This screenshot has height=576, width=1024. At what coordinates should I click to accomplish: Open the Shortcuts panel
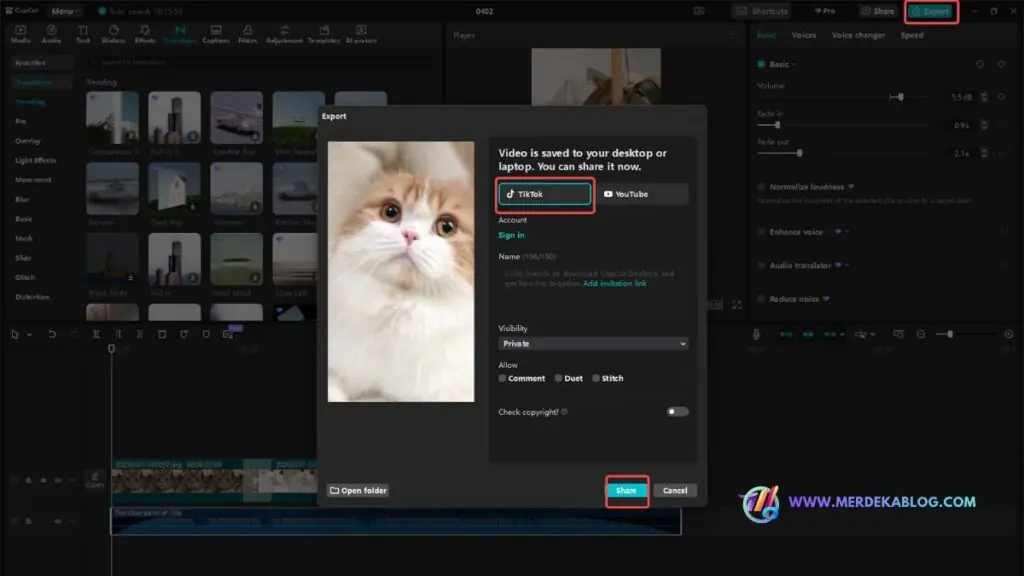click(763, 11)
